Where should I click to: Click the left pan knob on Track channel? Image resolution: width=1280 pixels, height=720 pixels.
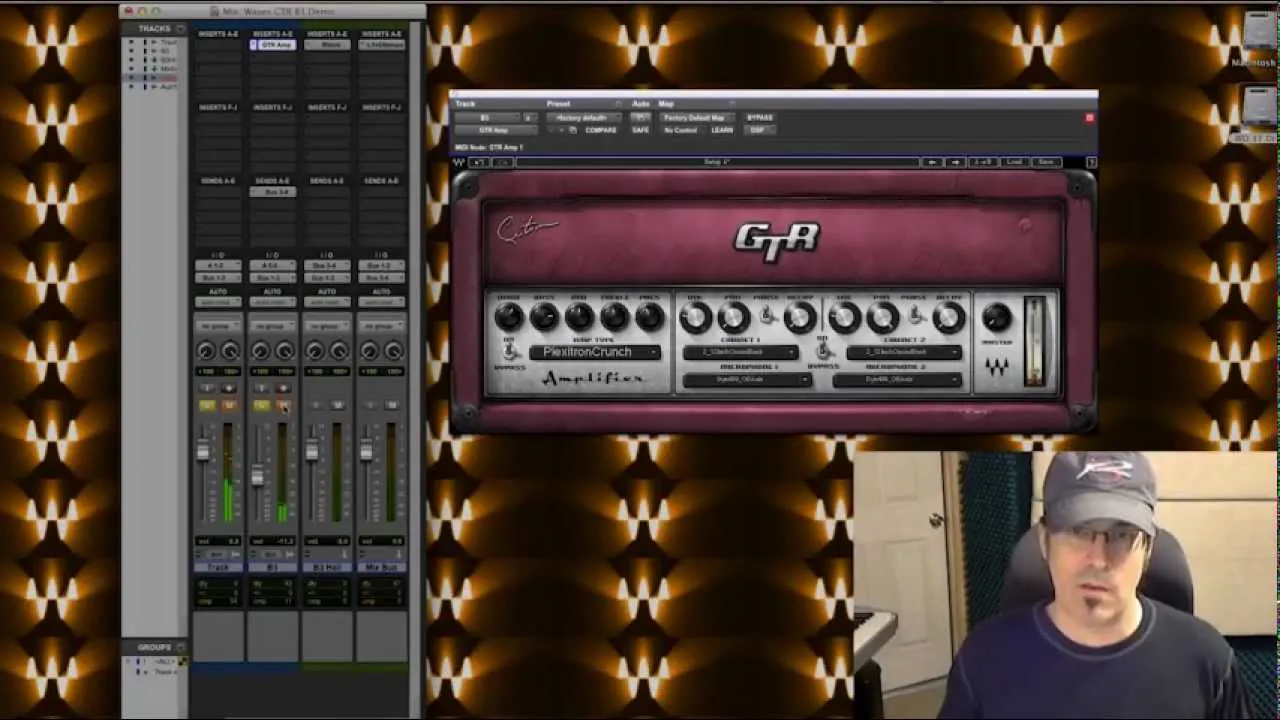pos(206,351)
